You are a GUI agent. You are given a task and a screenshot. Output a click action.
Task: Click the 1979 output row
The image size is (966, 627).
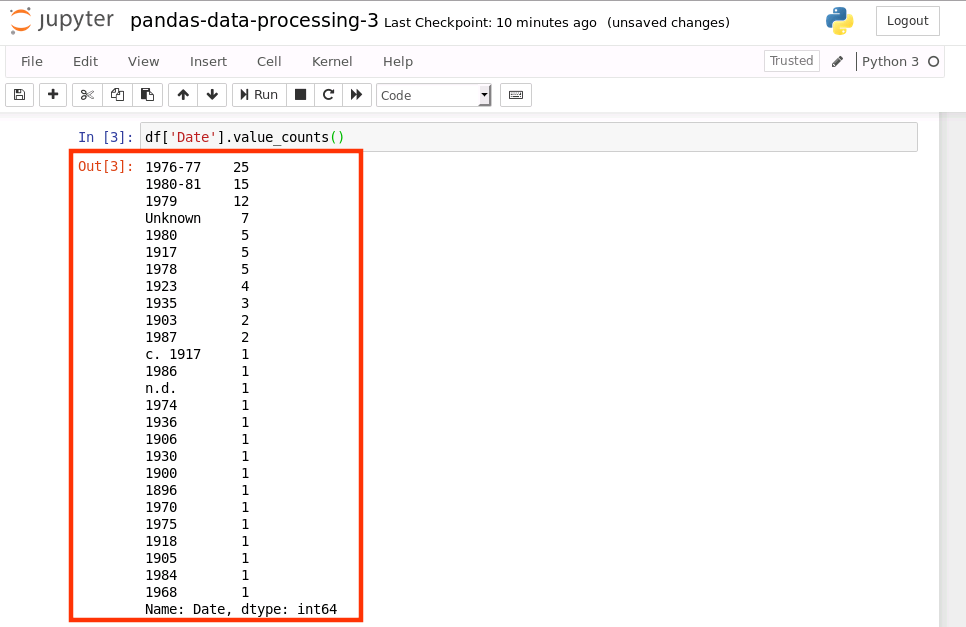197,201
